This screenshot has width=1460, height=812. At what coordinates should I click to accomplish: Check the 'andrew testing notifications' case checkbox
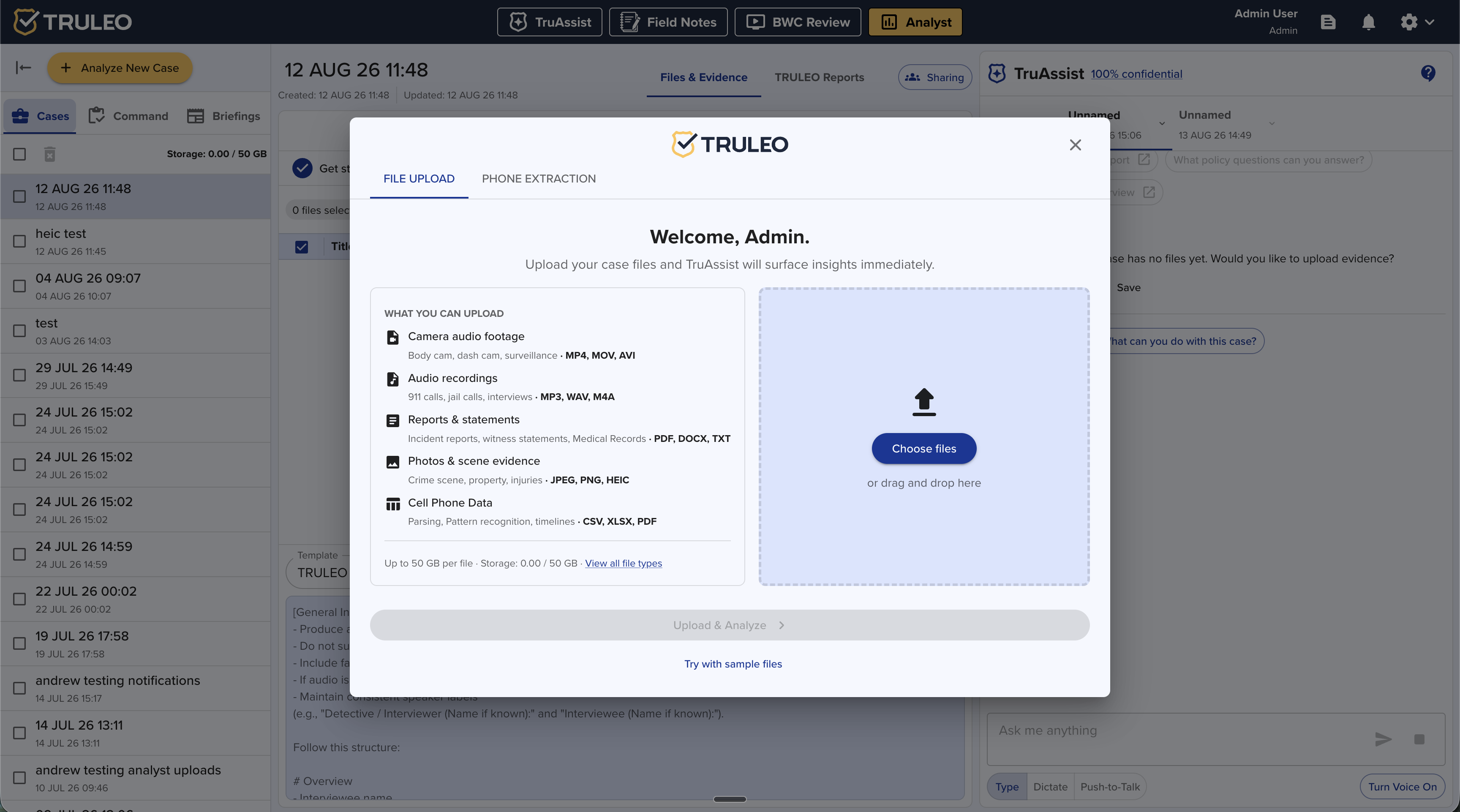click(19, 688)
